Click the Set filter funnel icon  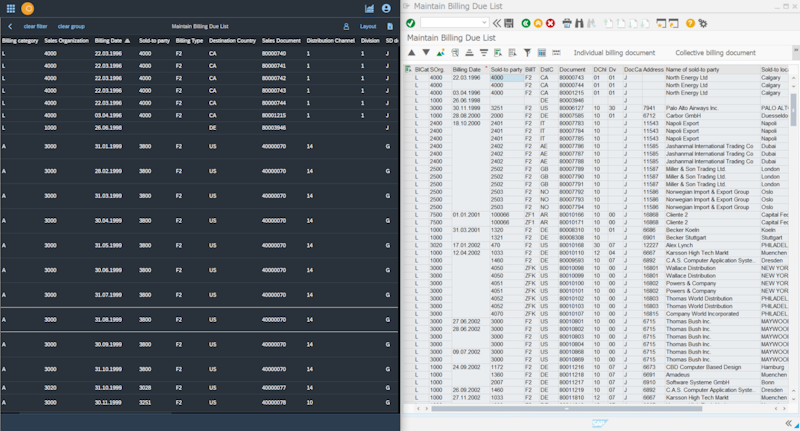click(527, 53)
